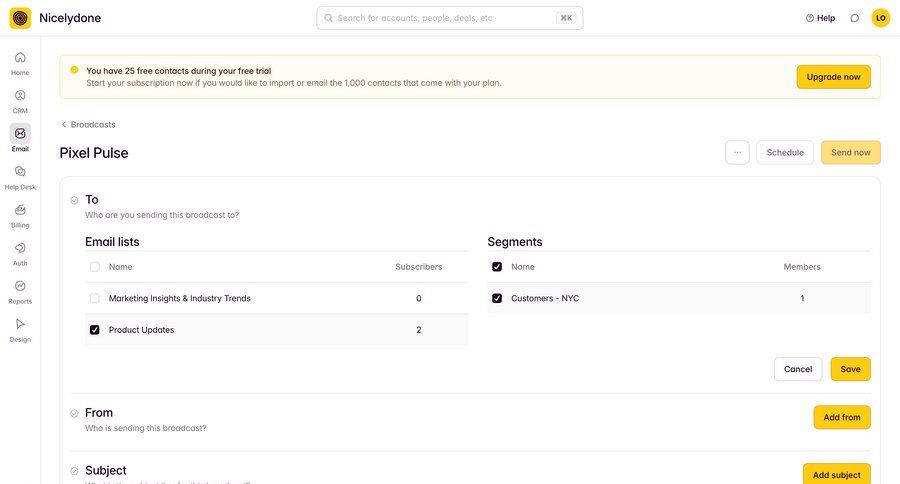Open the Auth sidebar section

[x=20, y=254]
